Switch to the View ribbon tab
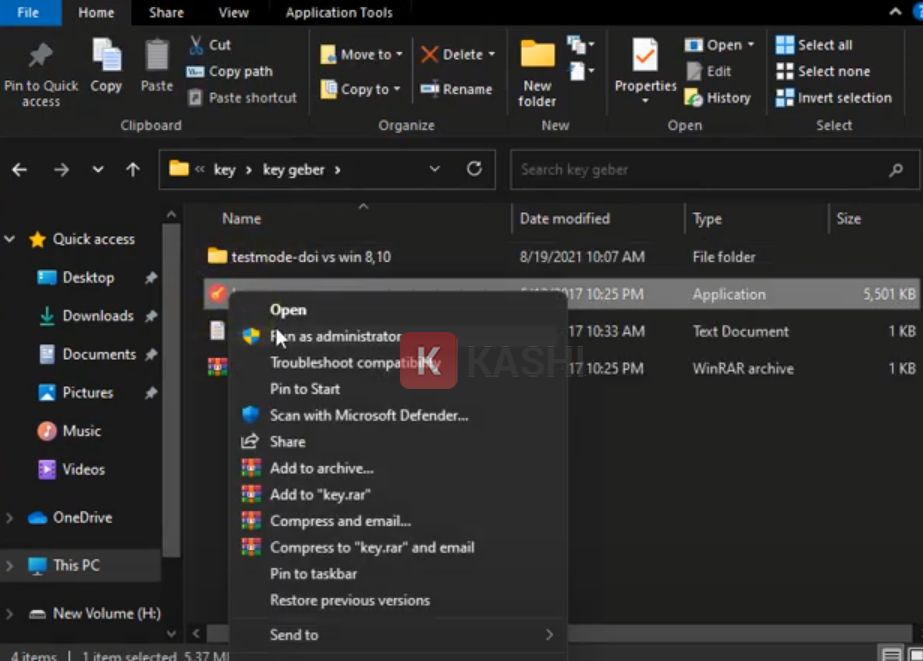The height and width of the screenshot is (661, 923). coord(233,12)
